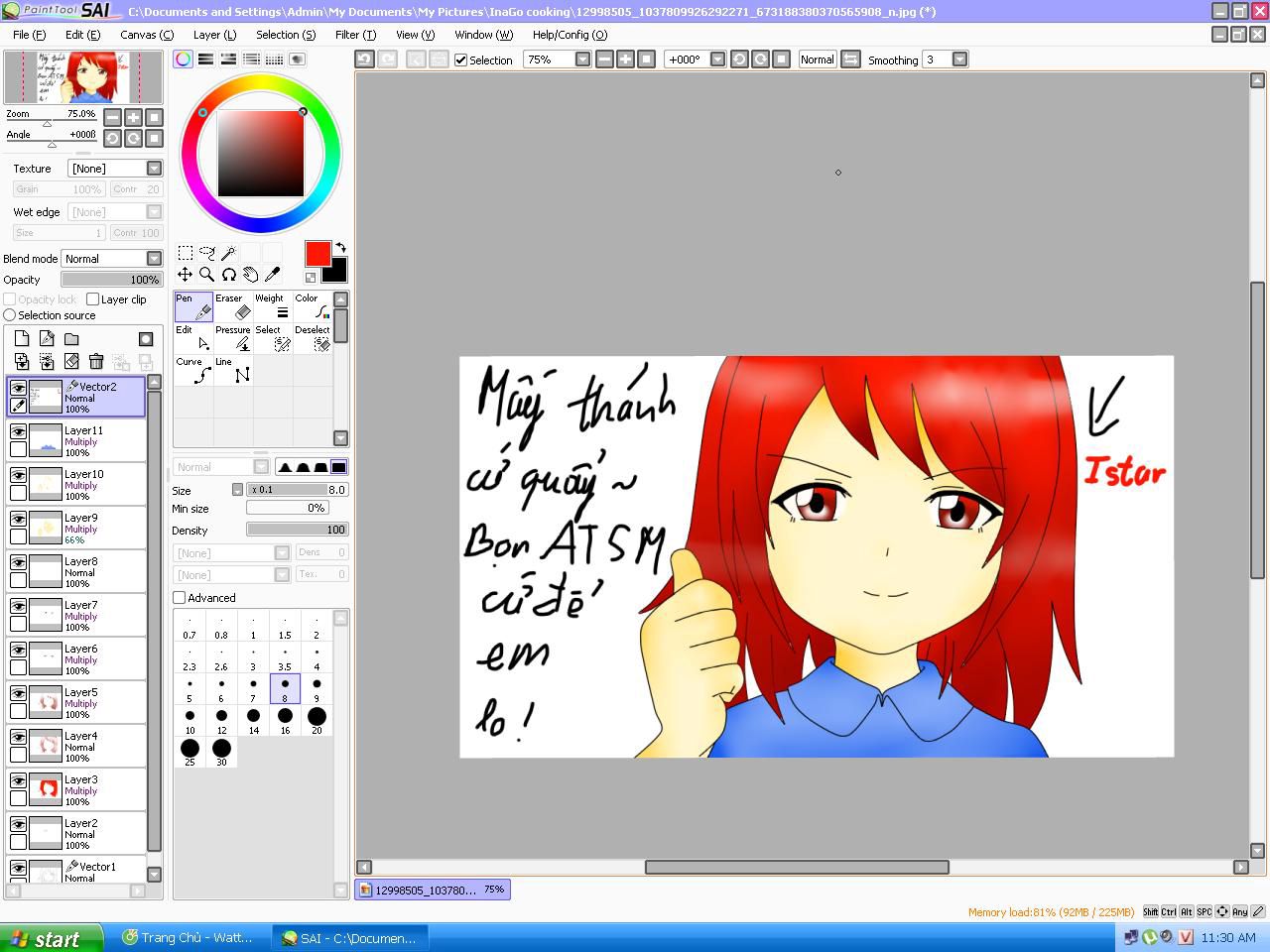Open the Blend mode dropdown
The height and width of the screenshot is (952, 1270).
click(154, 259)
